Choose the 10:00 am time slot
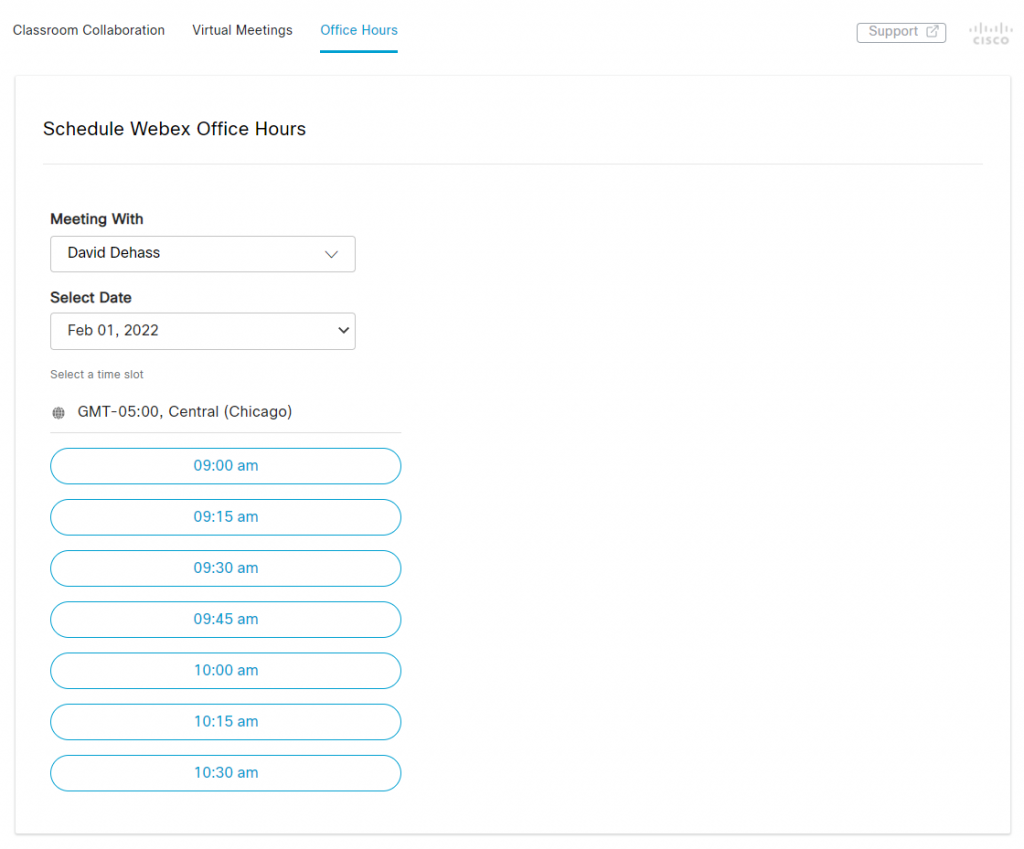This screenshot has height=849, width=1024. coord(225,671)
